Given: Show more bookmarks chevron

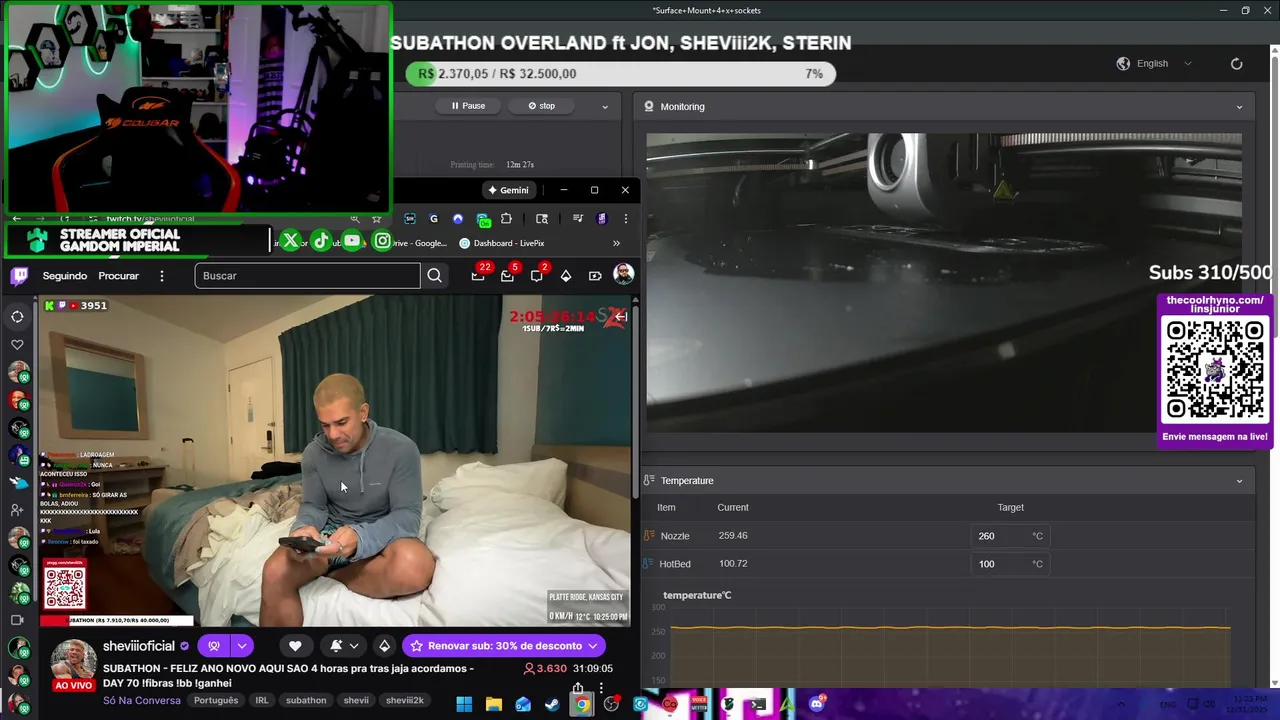Looking at the screenshot, I should pyautogui.click(x=616, y=243).
